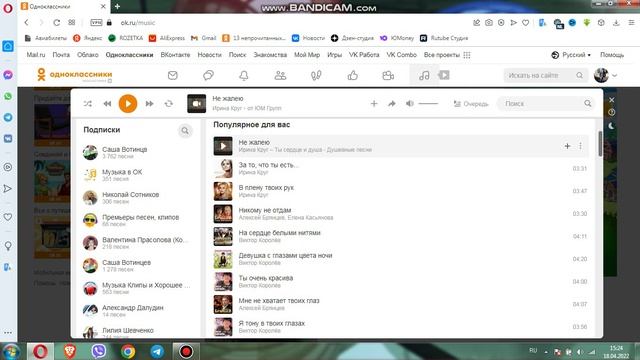Skip to previous track in player
This screenshot has width=640, height=360.
click(x=107, y=104)
